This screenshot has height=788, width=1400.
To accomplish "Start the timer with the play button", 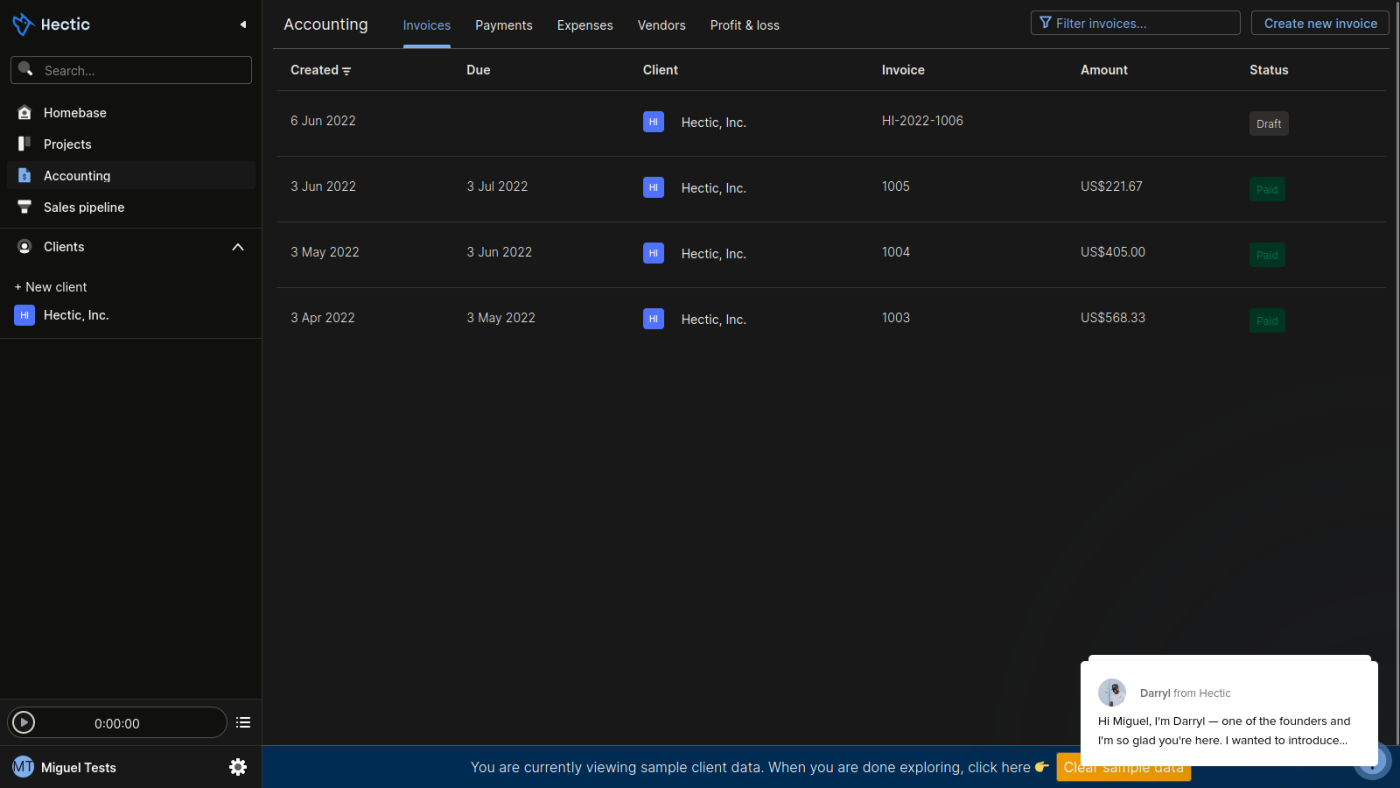I will click(x=24, y=723).
